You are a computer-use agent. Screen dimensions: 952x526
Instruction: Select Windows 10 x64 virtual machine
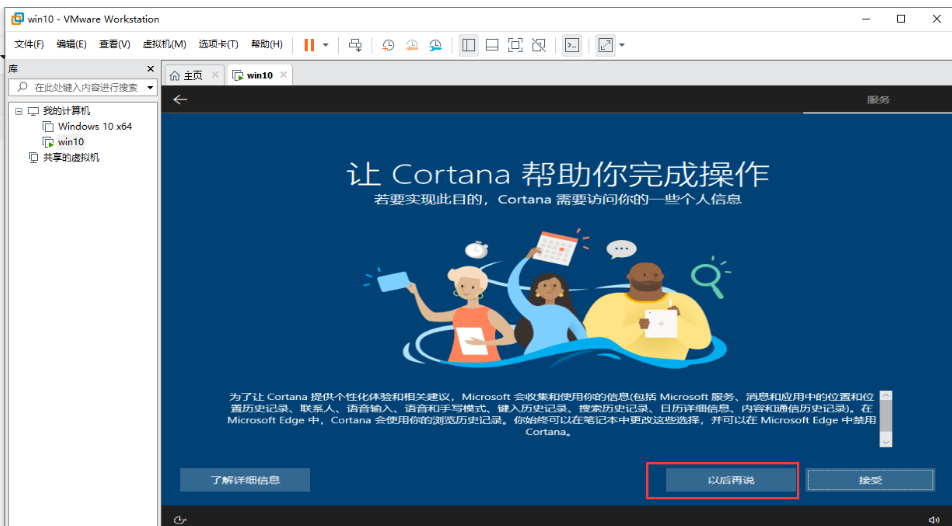pos(95,126)
